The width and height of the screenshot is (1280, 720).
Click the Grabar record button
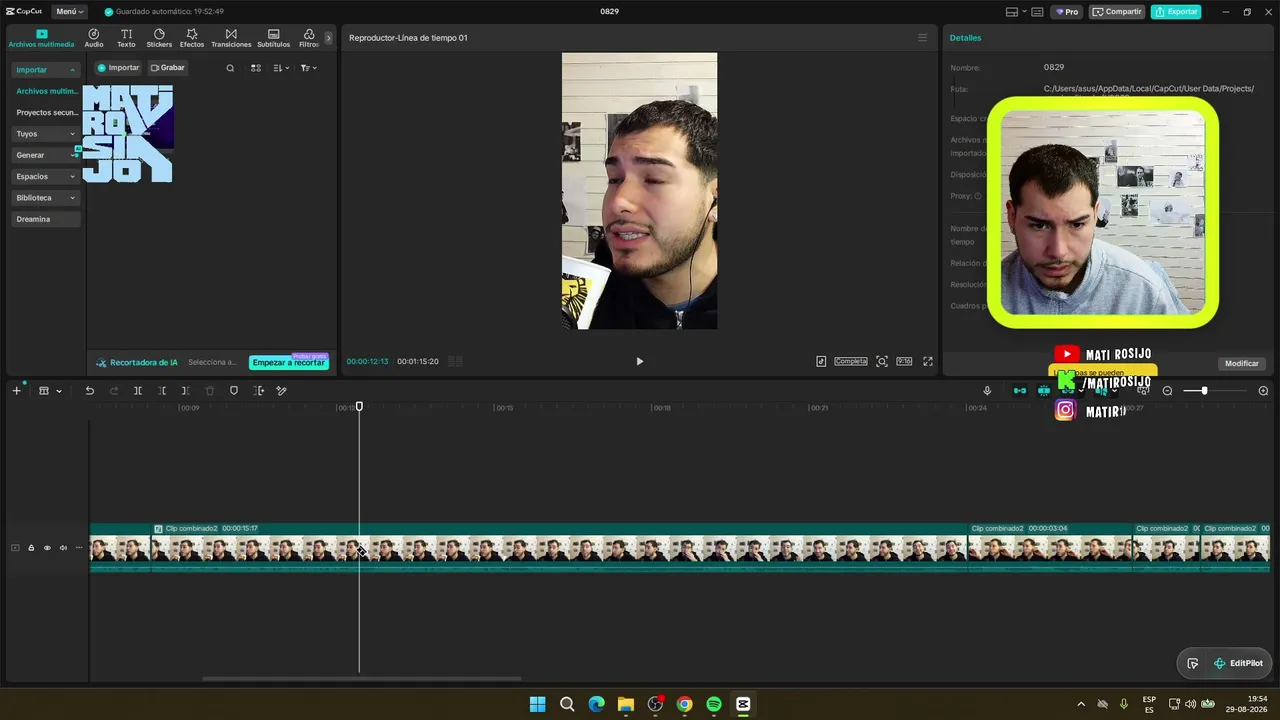tap(168, 68)
